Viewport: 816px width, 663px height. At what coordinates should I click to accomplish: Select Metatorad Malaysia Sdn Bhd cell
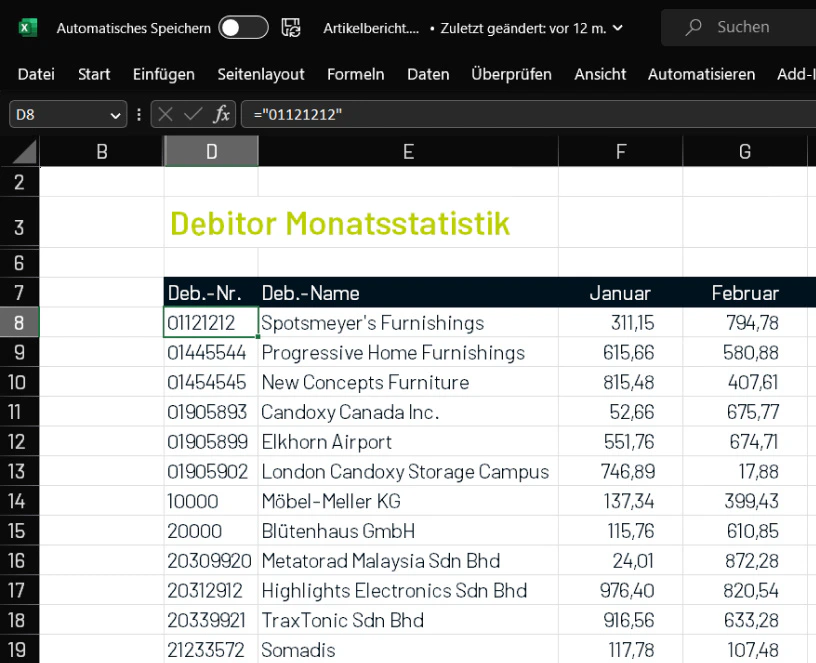coord(409,560)
